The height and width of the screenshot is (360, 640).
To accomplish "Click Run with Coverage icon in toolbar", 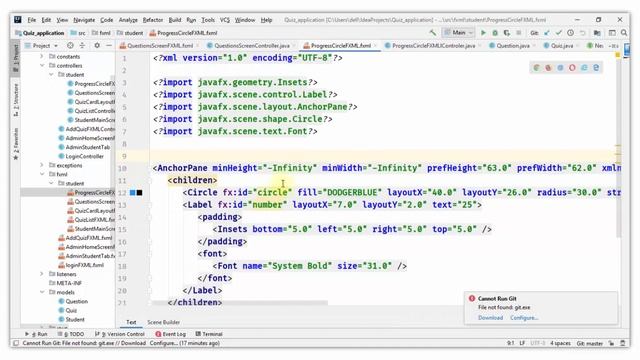I will 507,33.
